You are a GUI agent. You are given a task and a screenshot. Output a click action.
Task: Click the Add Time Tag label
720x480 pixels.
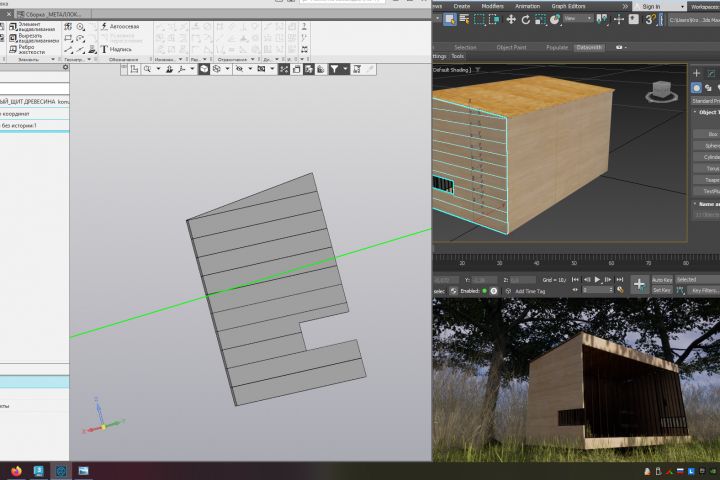tap(530, 291)
